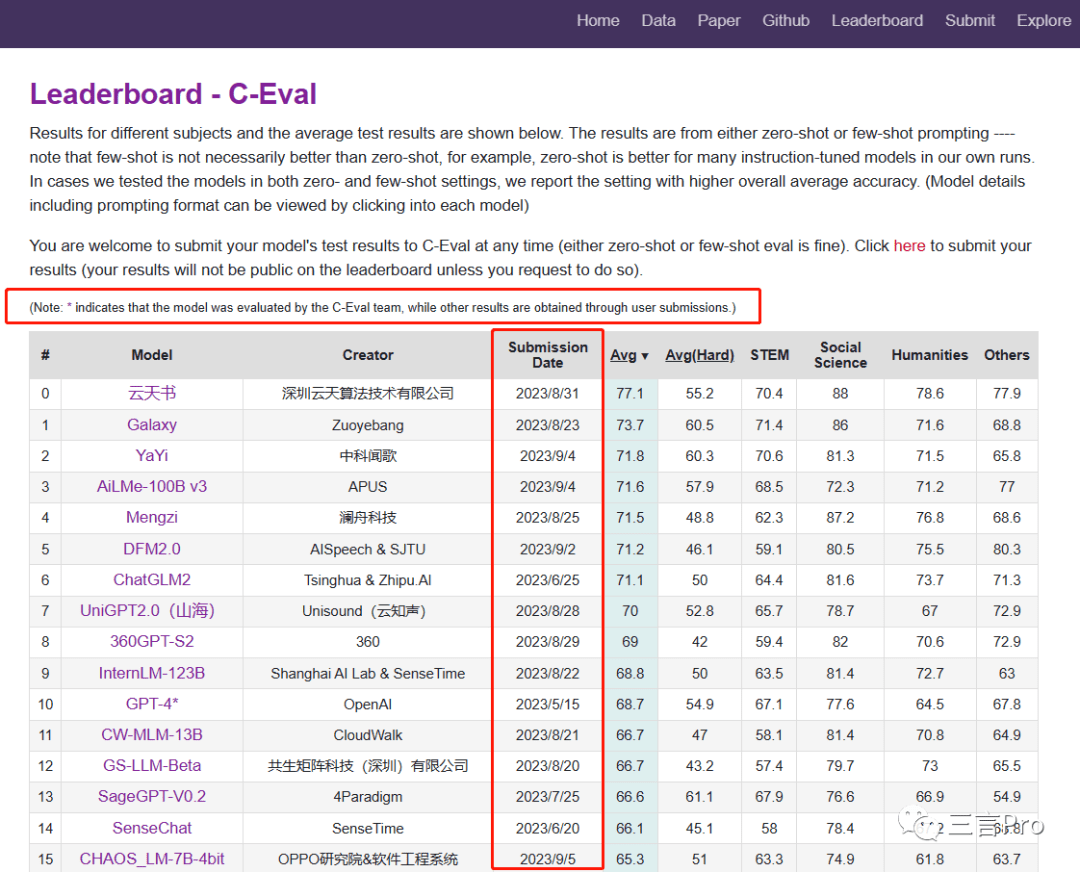Select the Avg(Hard) score '61.1'

coord(700,797)
